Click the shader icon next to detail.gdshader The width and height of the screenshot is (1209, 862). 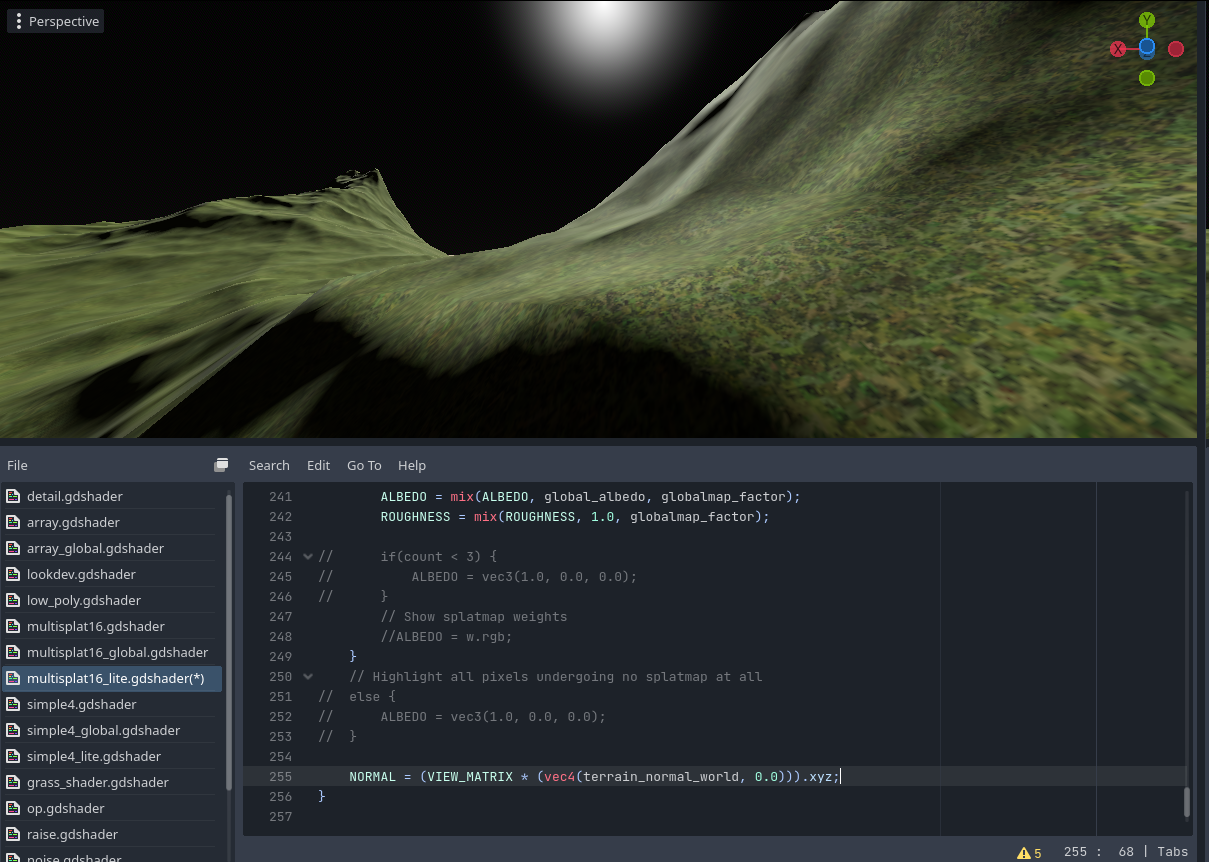14,496
